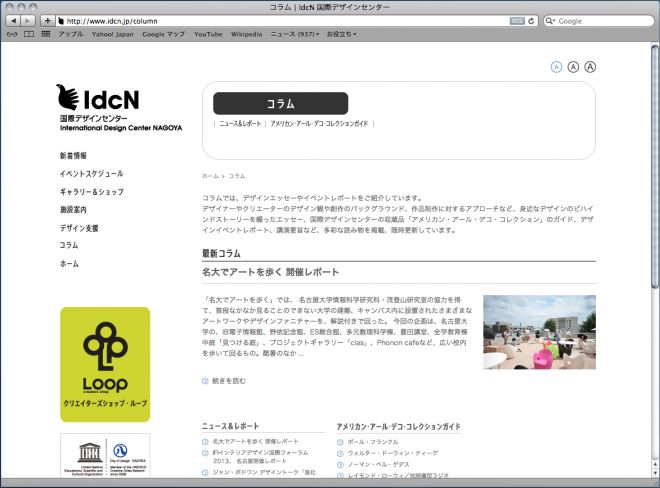The image size is (660, 488).
Task: Select the small font size A button
Action: 556,67
